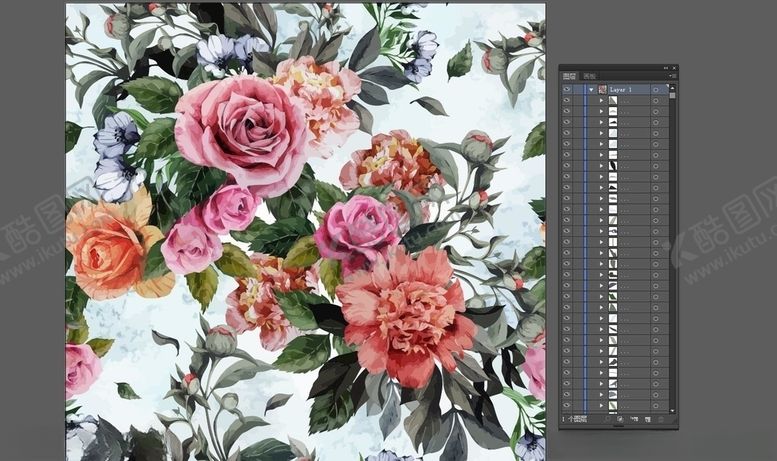
Task: Click the Layers panel scrollbar up arrow
Action: (x=672, y=87)
